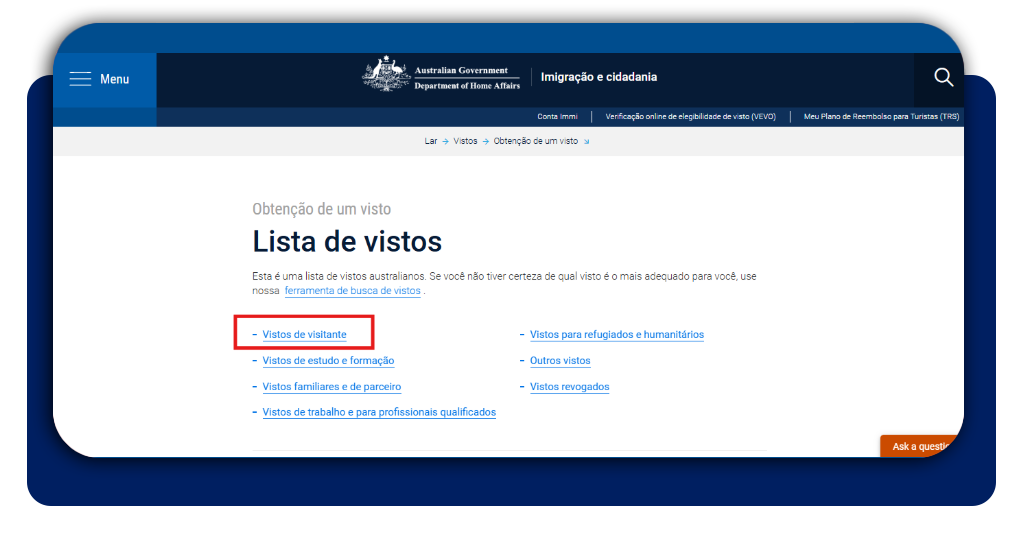
Task: Click the Australian Government coat of arms logo
Action: 387,74
